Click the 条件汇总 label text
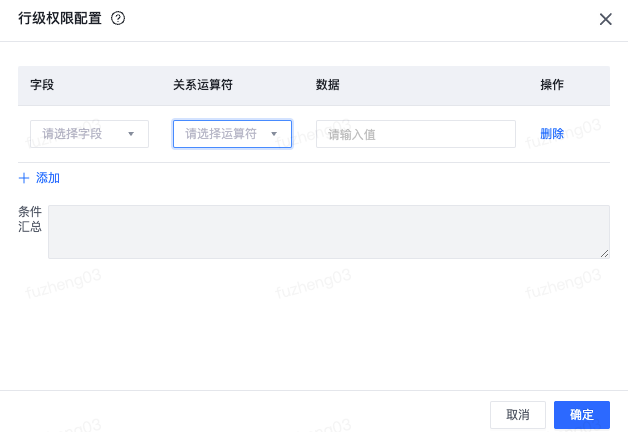Viewport: 628px width, 432px height. [x=30, y=219]
